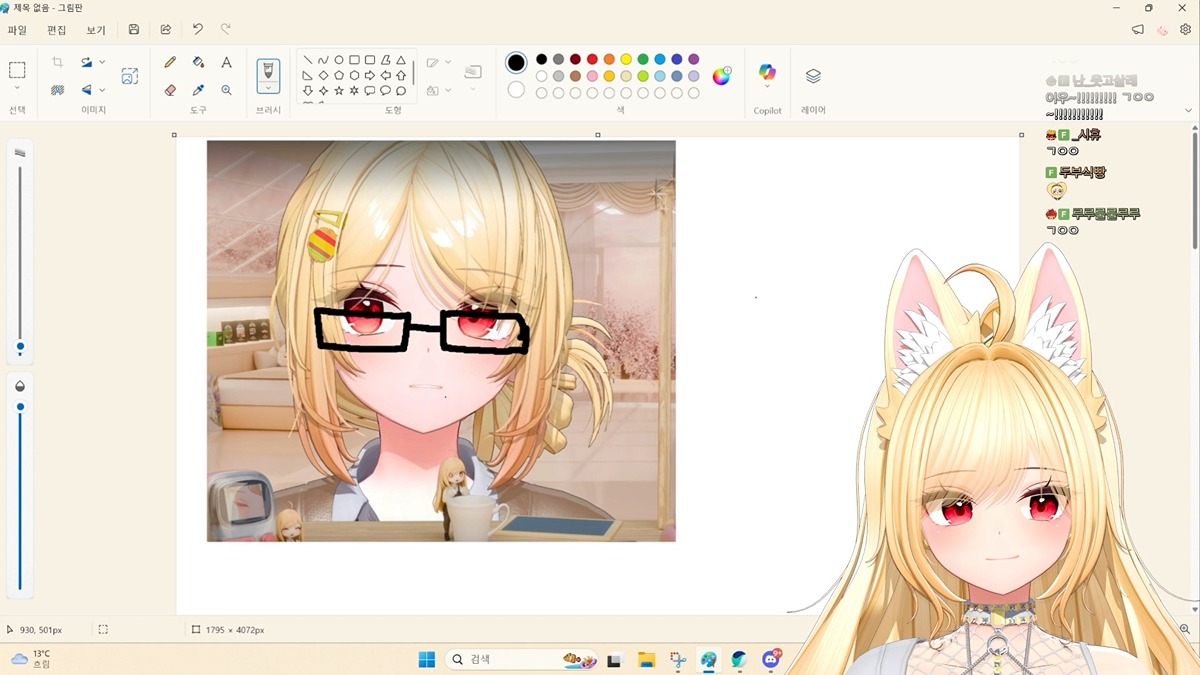The width and height of the screenshot is (1200, 675).
Task: Pick the Fill bucket tool
Action: click(198, 62)
